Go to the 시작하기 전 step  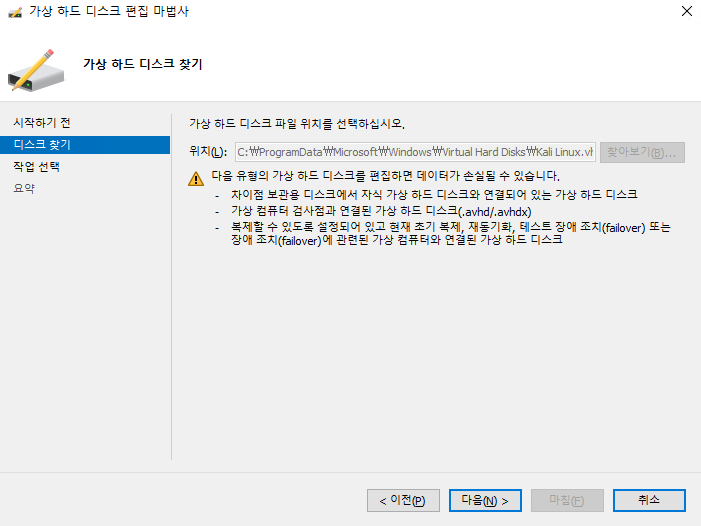pyautogui.click(x=41, y=122)
